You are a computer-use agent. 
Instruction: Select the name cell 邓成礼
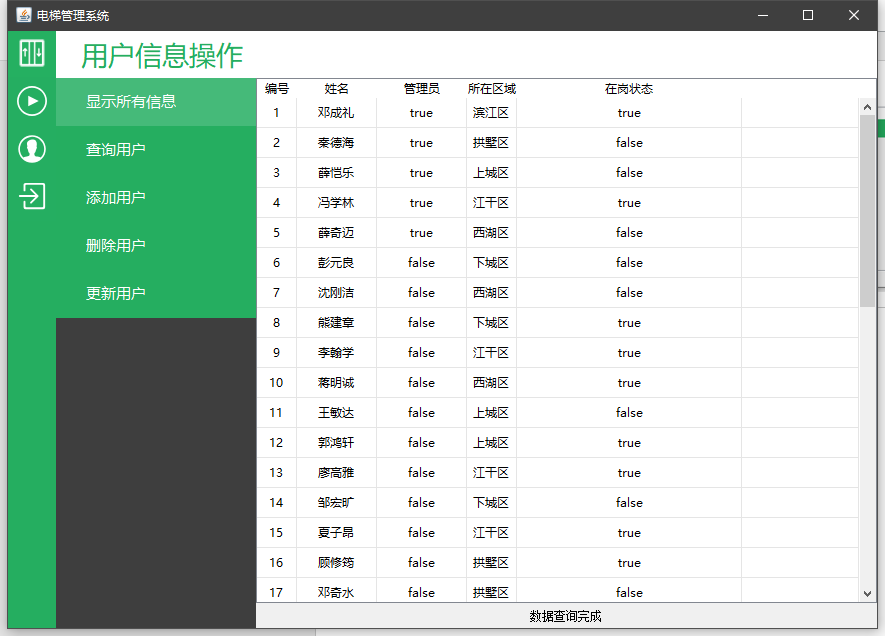pyautogui.click(x=336, y=113)
